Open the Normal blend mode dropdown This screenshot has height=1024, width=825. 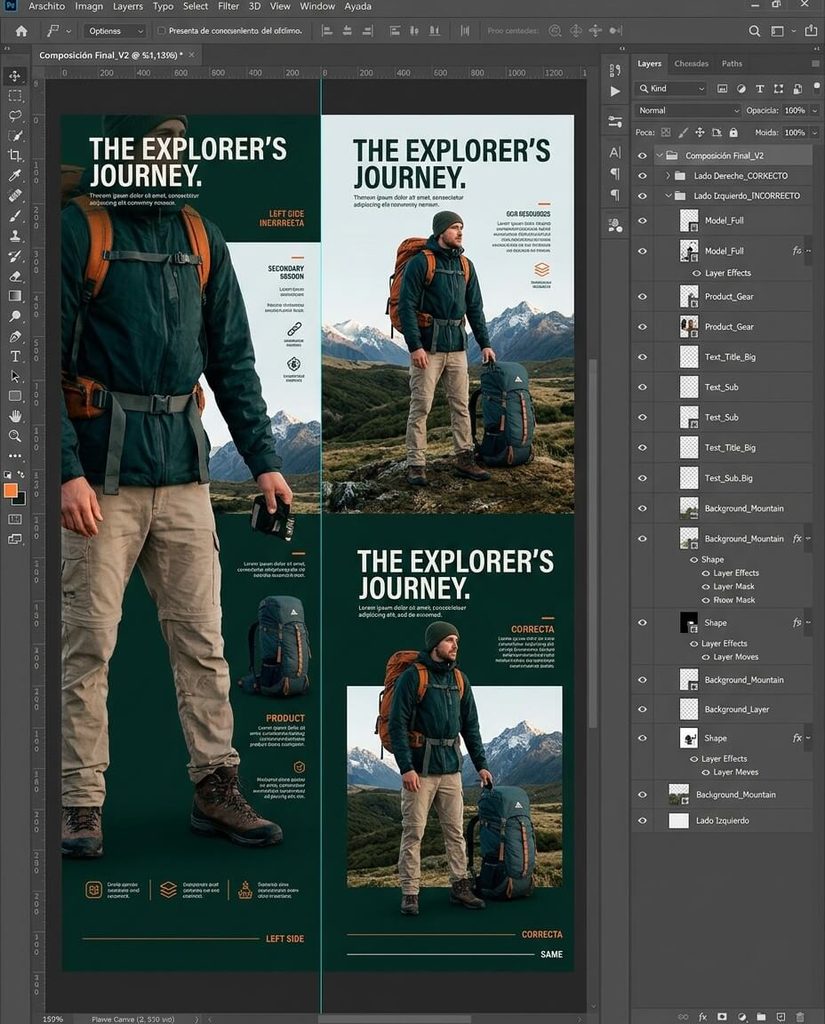pos(687,110)
